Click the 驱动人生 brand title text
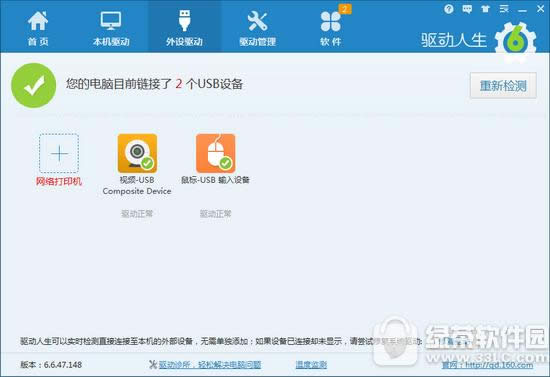This screenshot has height=377, width=550. tap(454, 40)
